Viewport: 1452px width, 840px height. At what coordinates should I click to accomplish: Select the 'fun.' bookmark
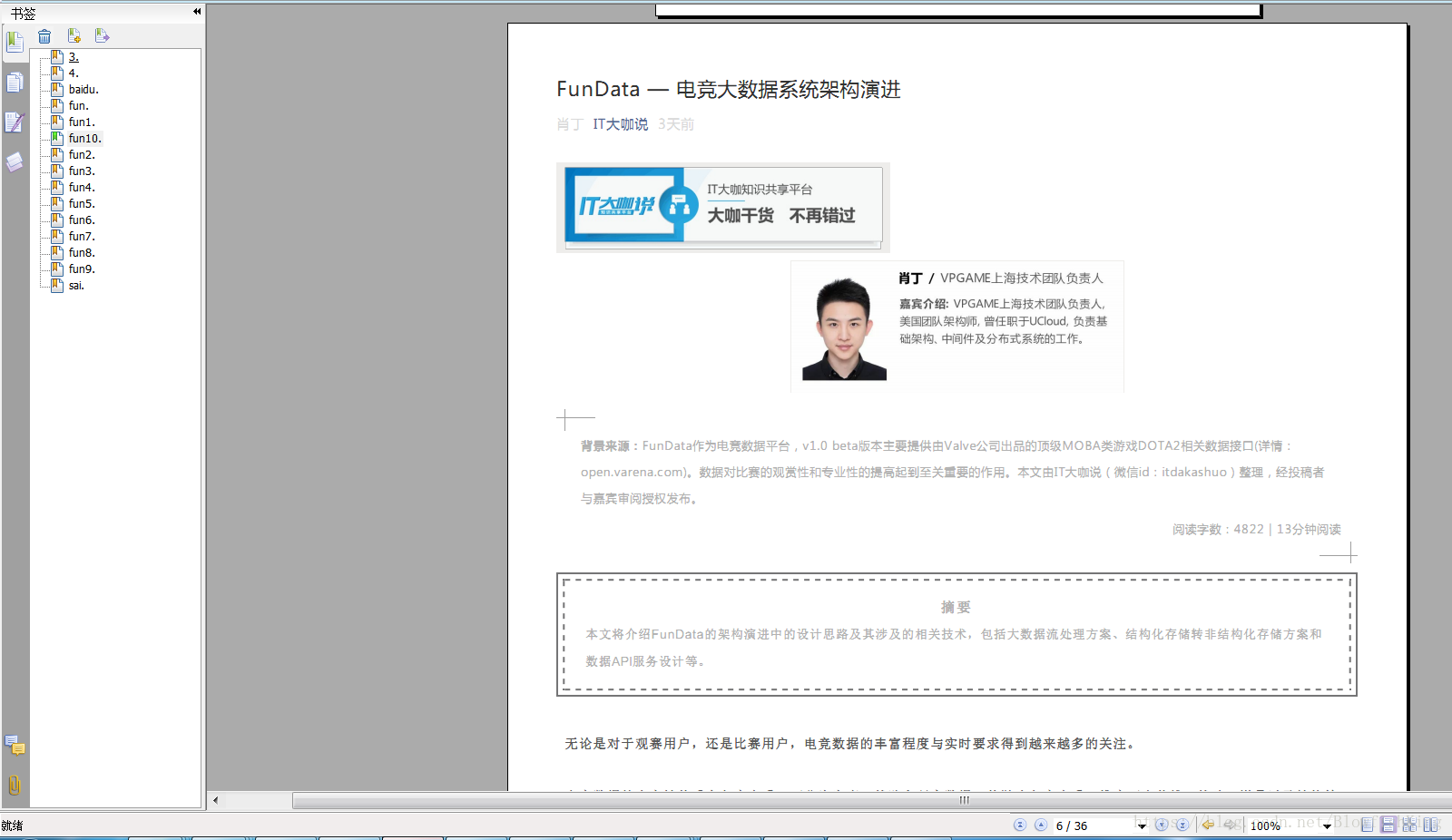[79, 106]
